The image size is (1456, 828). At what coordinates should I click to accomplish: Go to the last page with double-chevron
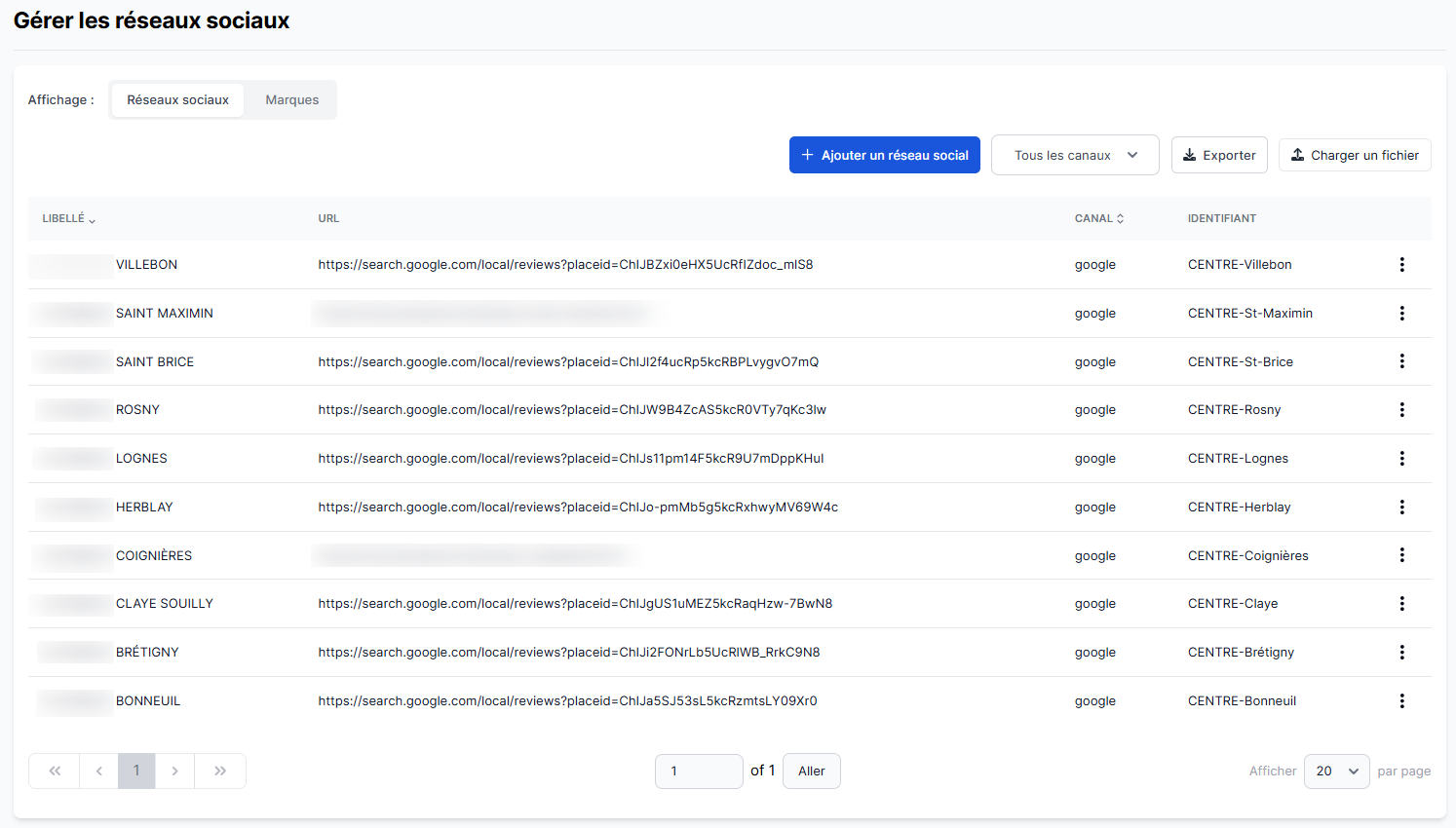pos(220,771)
